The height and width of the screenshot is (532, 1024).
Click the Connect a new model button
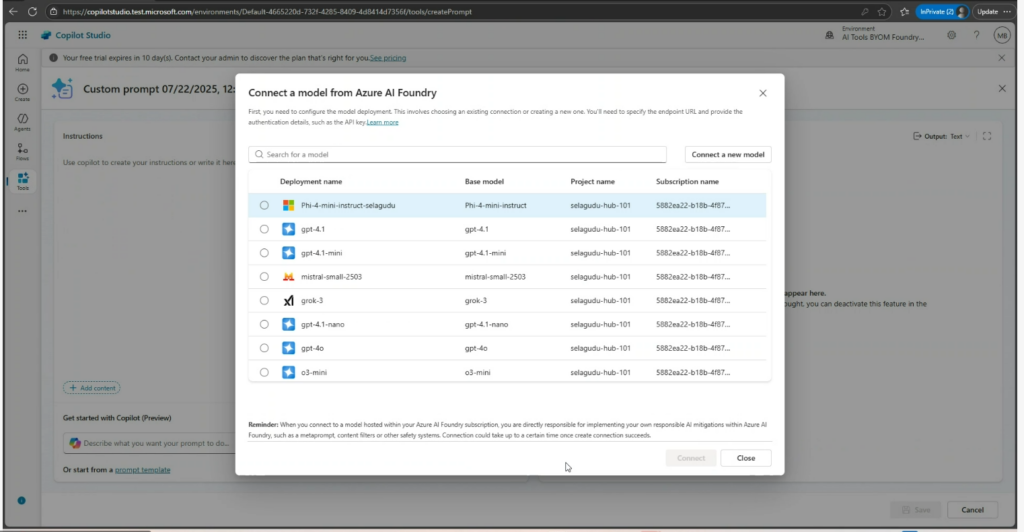click(728, 155)
